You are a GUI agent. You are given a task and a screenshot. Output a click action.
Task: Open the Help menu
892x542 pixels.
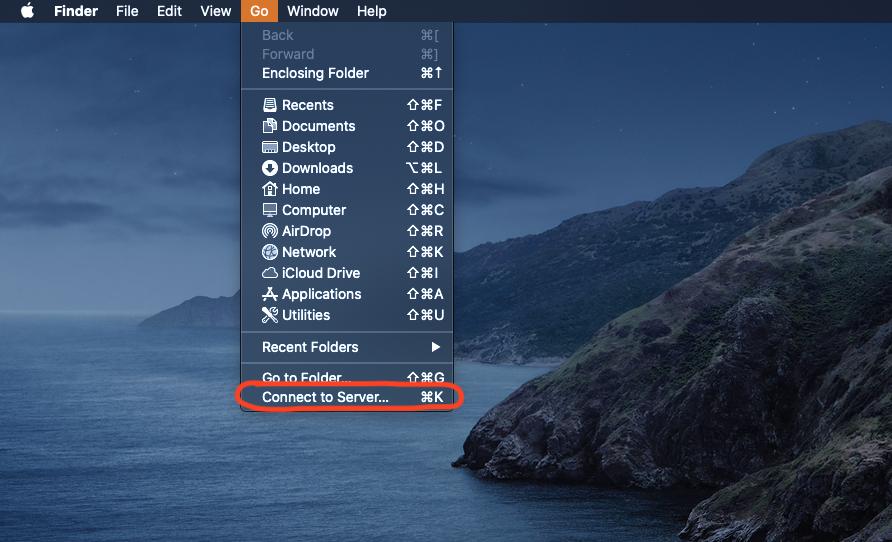click(x=371, y=11)
